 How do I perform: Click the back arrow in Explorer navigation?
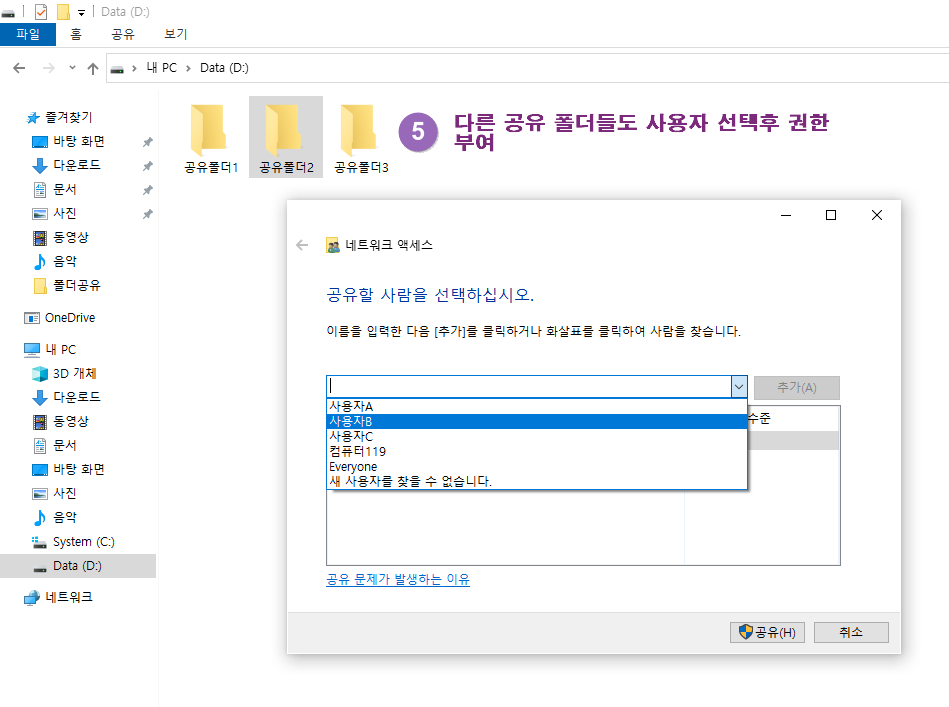click(x=19, y=68)
